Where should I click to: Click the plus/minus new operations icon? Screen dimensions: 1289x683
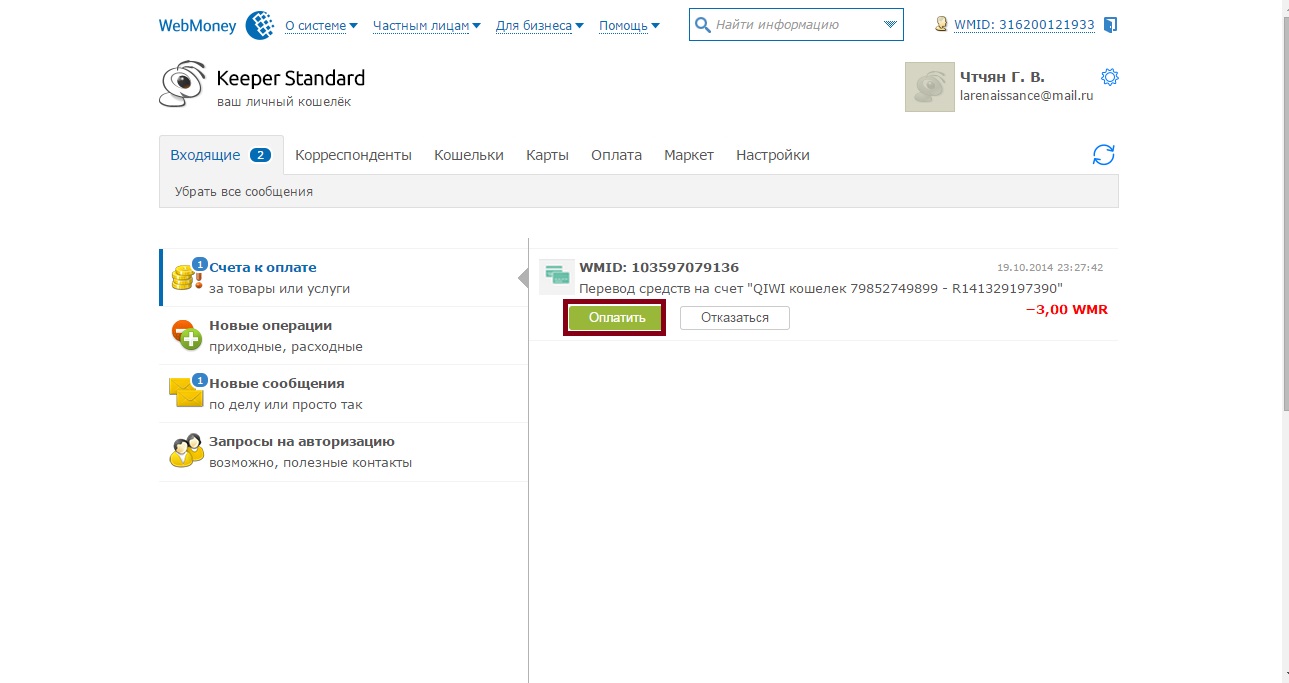pos(187,335)
